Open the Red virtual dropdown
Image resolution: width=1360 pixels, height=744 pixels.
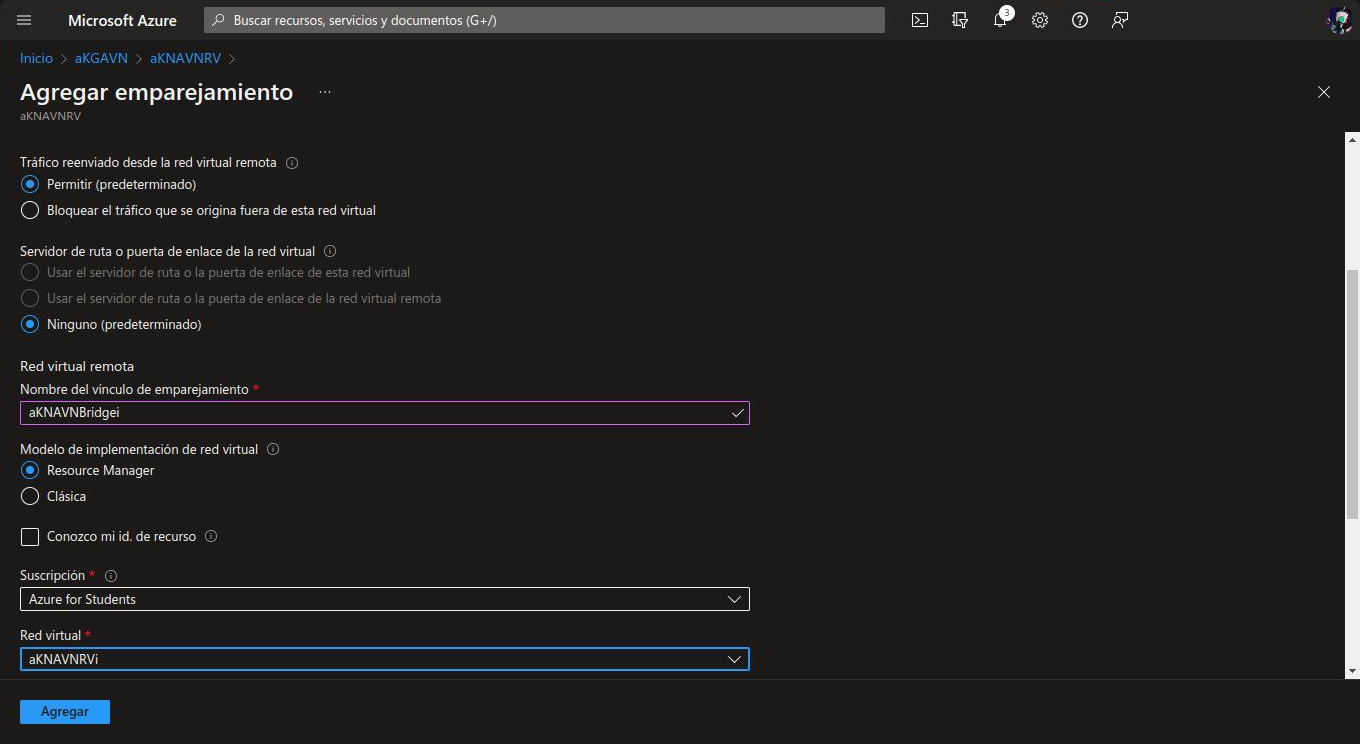pos(385,659)
